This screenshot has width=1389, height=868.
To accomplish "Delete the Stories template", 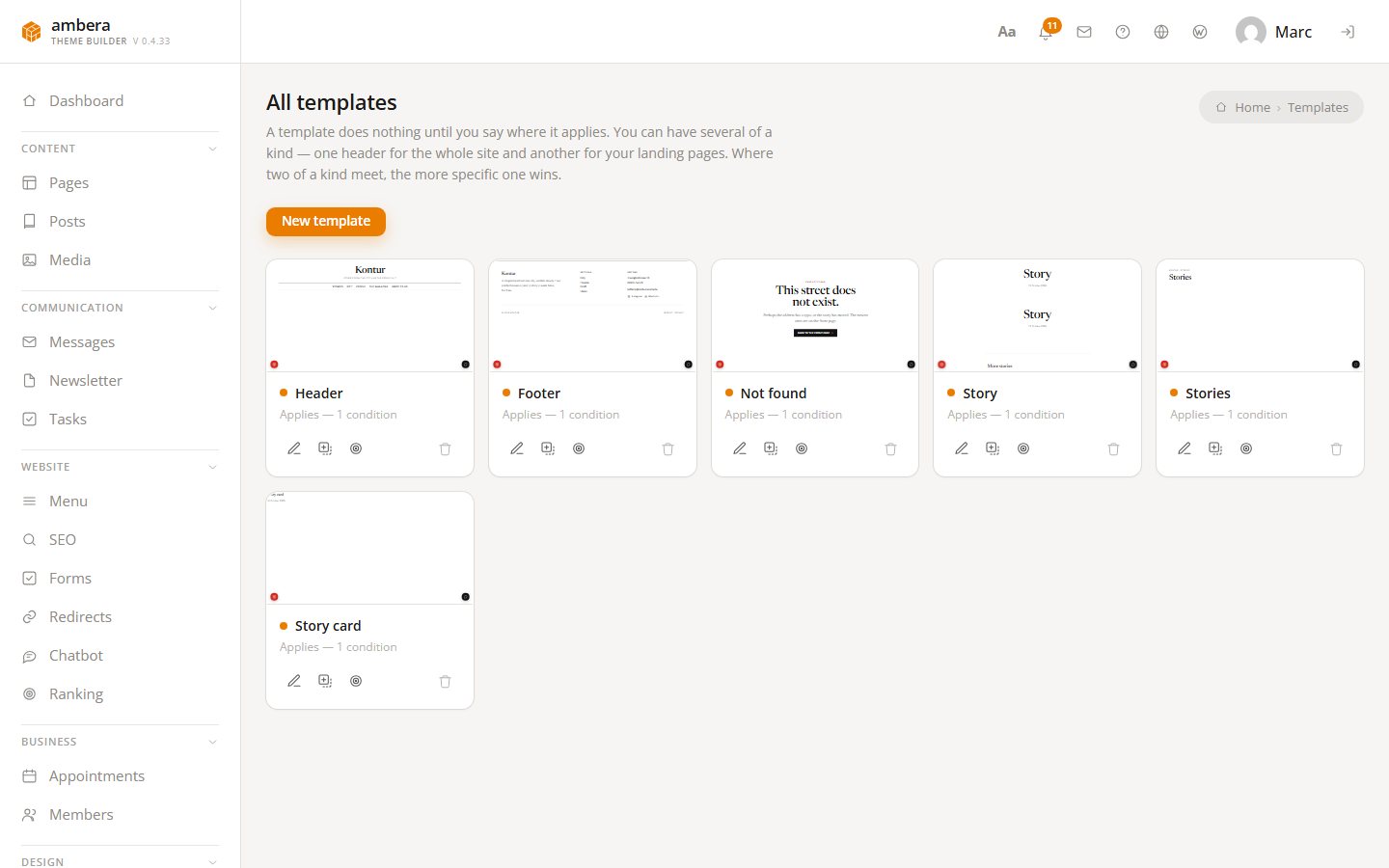I will (x=1336, y=448).
